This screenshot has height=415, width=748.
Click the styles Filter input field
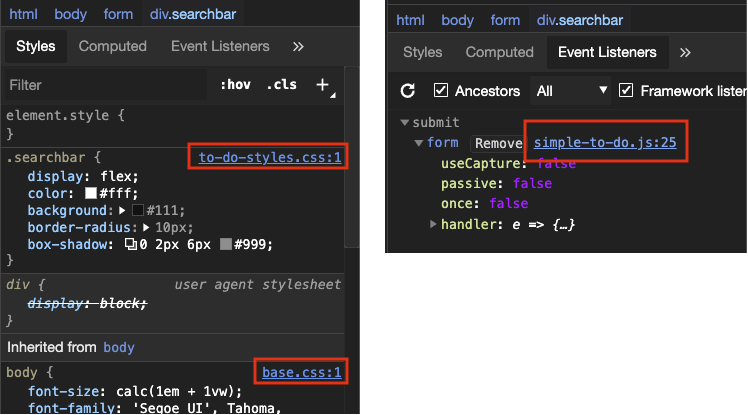coord(106,85)
